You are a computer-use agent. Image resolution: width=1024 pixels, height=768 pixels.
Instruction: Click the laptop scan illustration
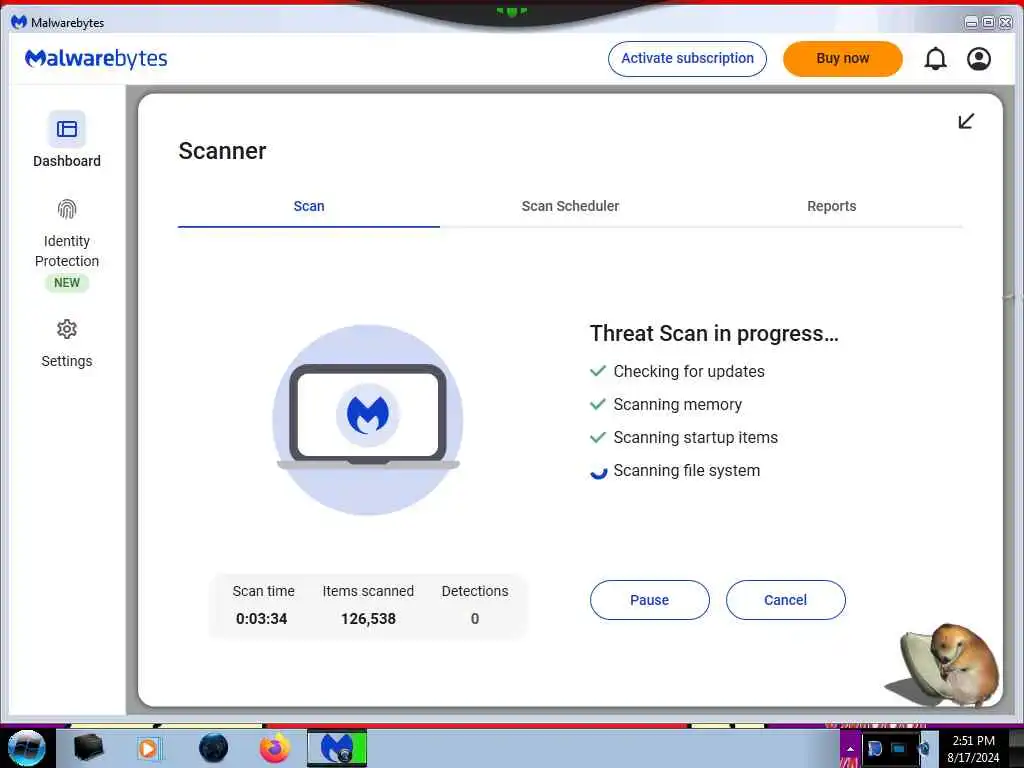(x=368, y=420)
